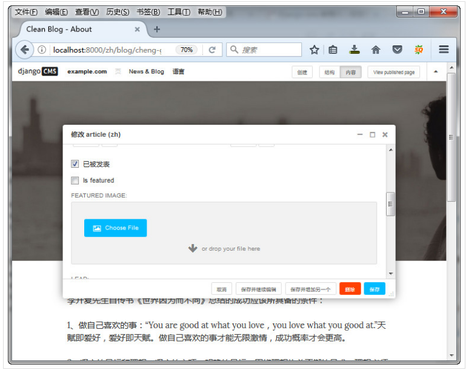Click the 保存并增加另一个 button
The height and width of the screenshot is (370, 466).
(x=310, y=289)
